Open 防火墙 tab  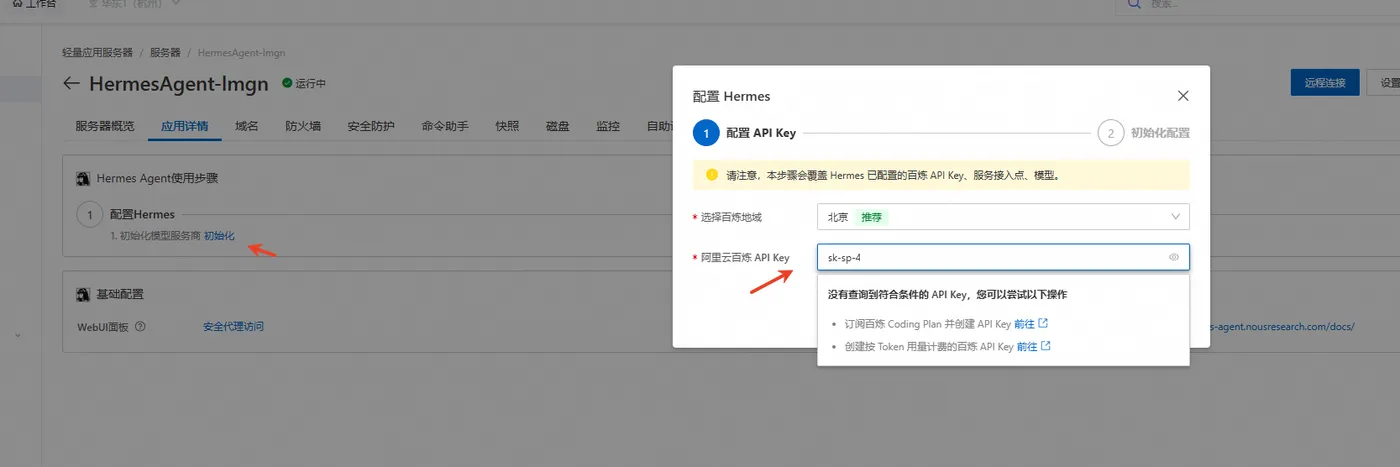pos(303,126)
